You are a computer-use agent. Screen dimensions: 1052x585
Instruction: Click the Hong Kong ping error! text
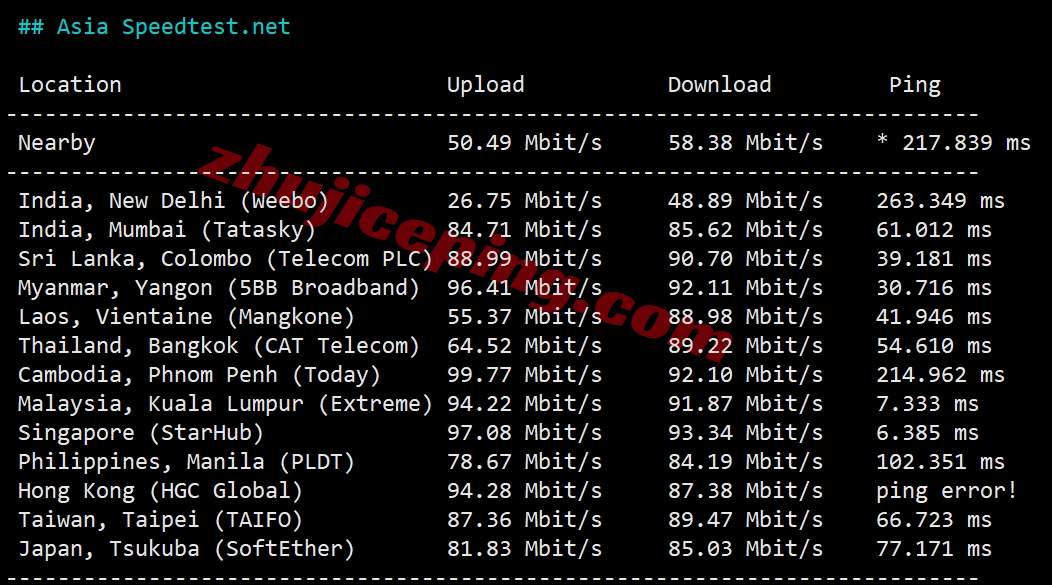(x=946, y=491)
